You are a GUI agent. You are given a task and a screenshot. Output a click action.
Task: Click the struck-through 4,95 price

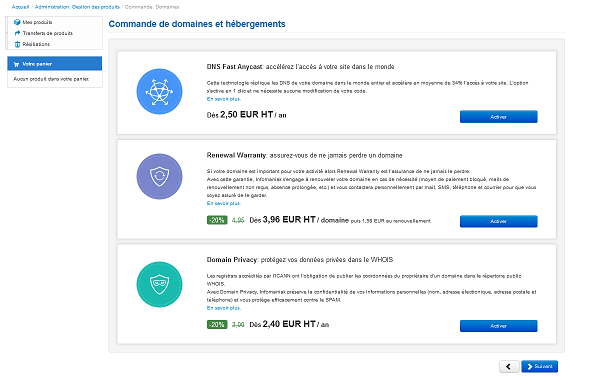(x=238, y=220)
